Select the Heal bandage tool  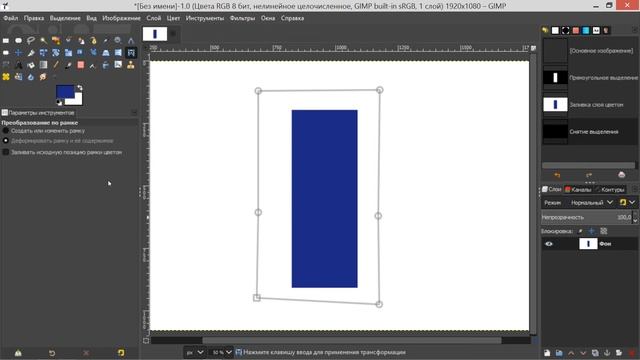point(6,77)
